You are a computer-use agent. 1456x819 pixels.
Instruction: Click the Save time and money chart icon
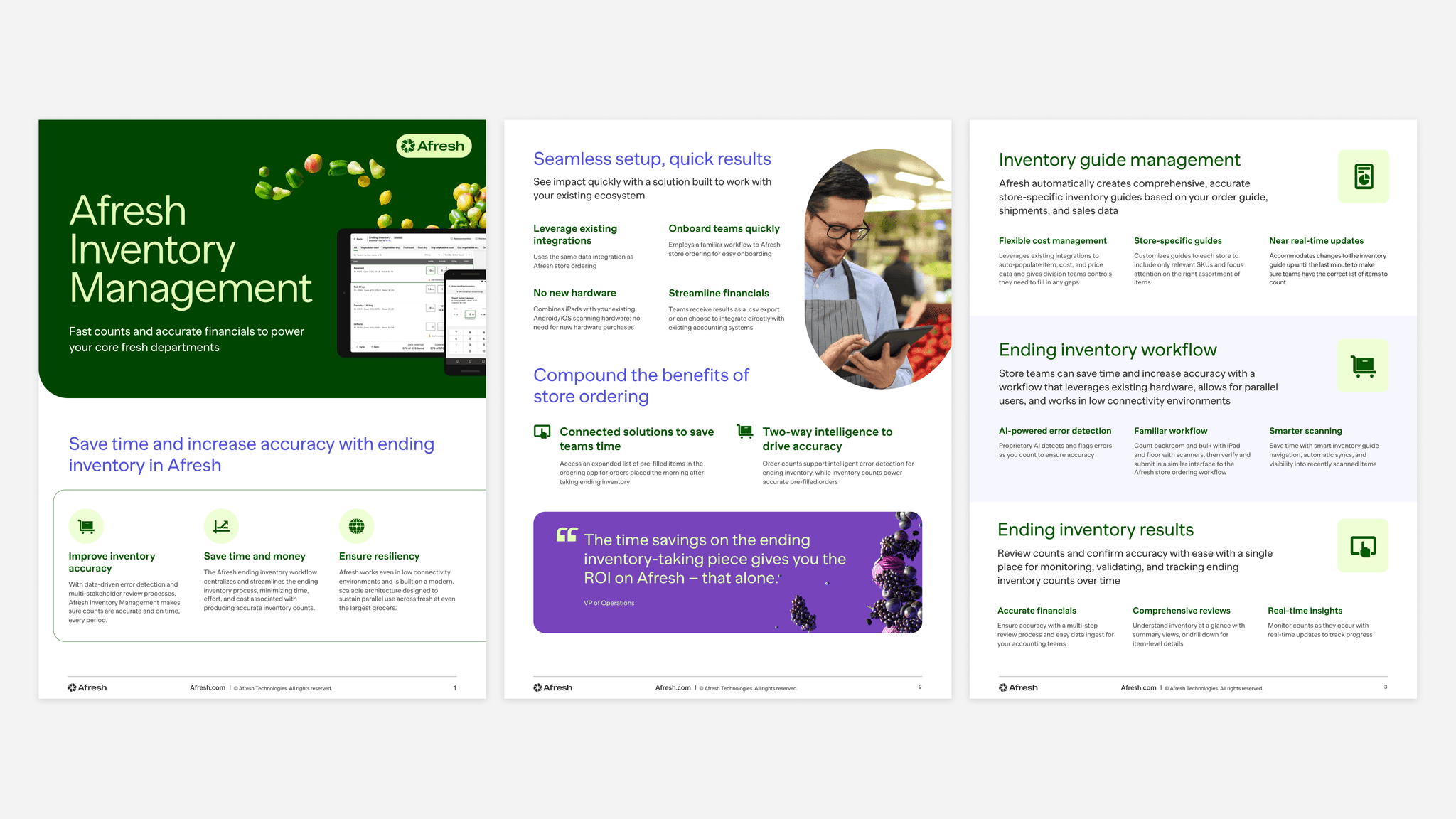(221, 526)
